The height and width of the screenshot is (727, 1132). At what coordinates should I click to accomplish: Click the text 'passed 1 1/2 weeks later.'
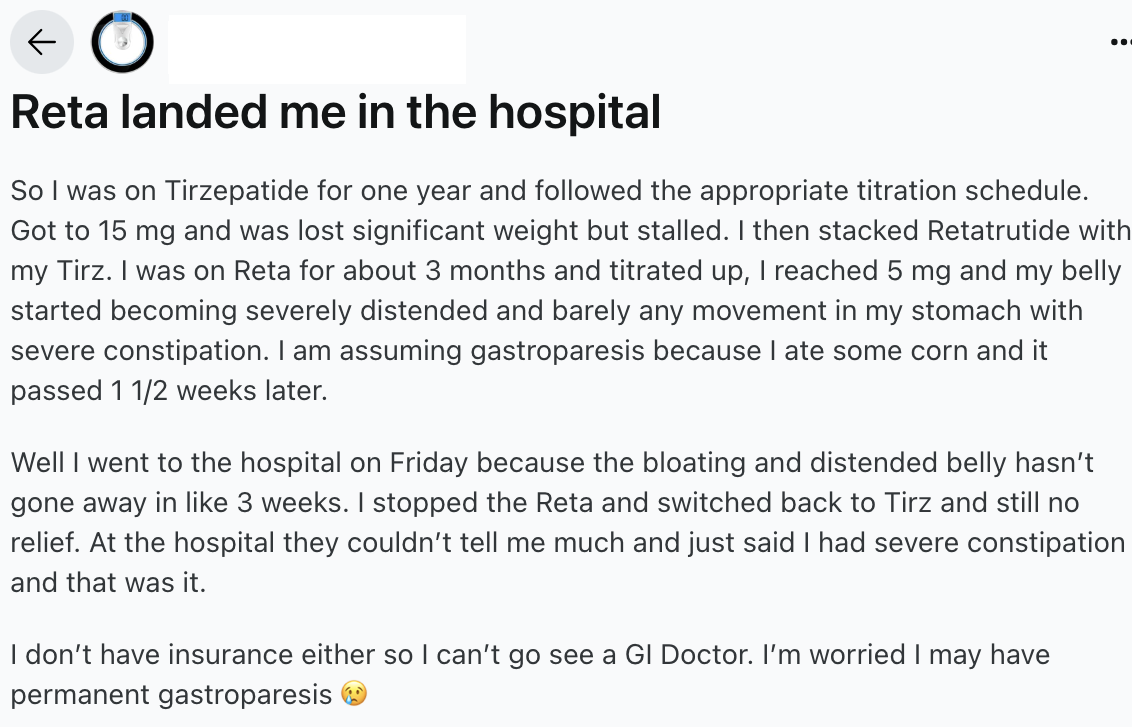click(x=169, y=391)
